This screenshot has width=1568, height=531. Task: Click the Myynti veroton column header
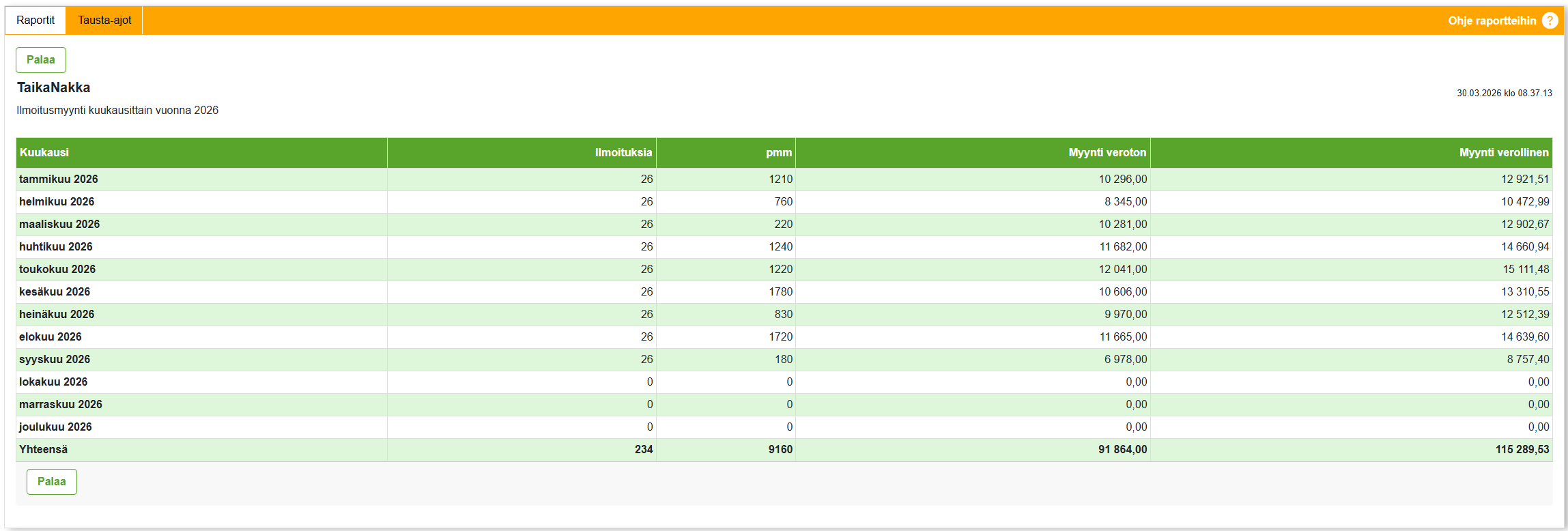1107,153
